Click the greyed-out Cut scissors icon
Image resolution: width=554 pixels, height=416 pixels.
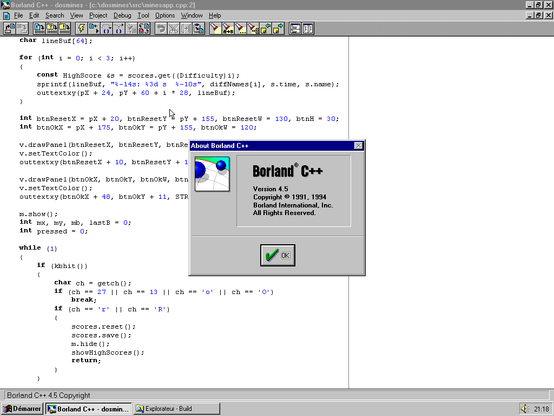(173, 28)
